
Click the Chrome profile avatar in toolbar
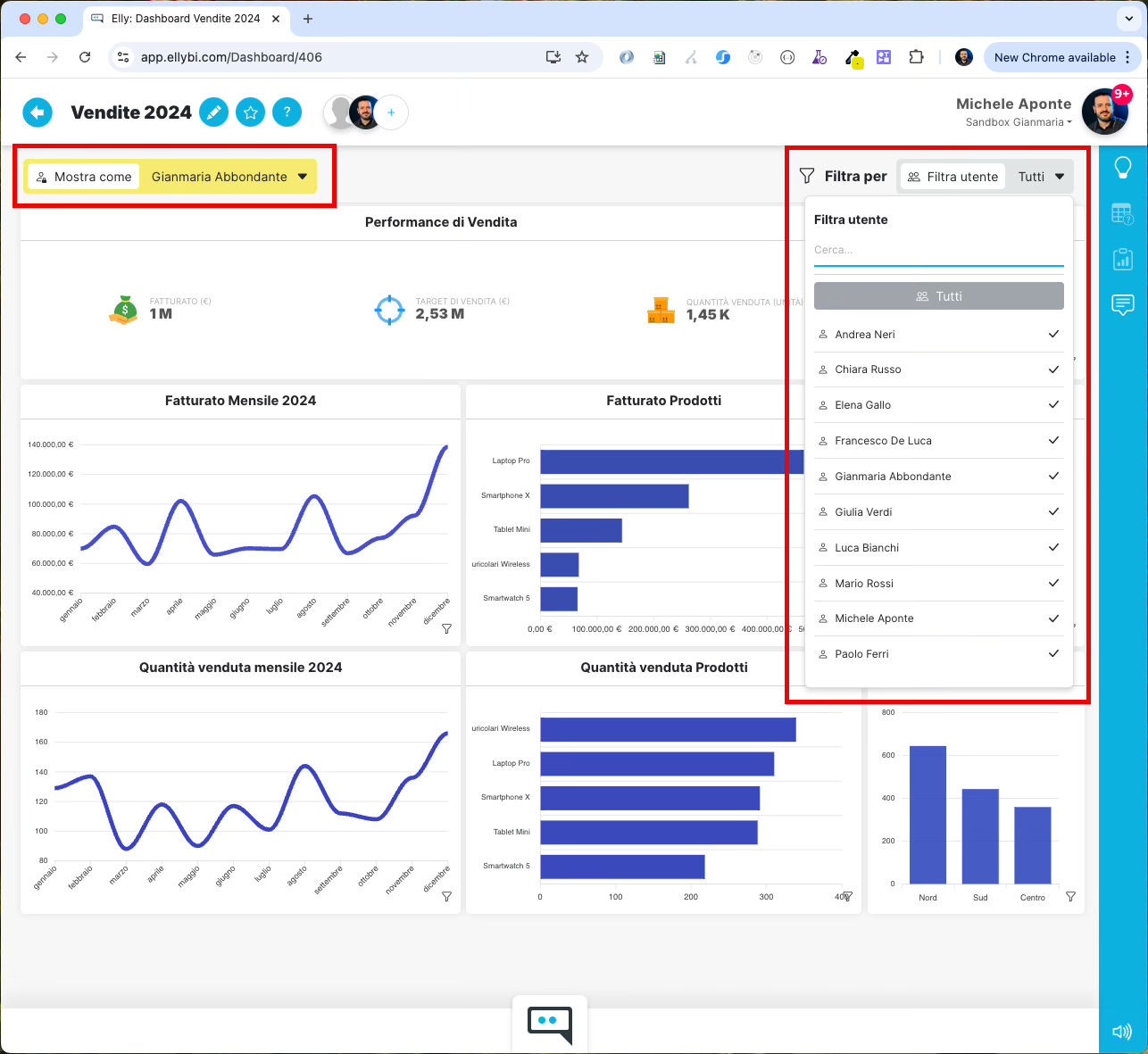(x=964, y=57)
